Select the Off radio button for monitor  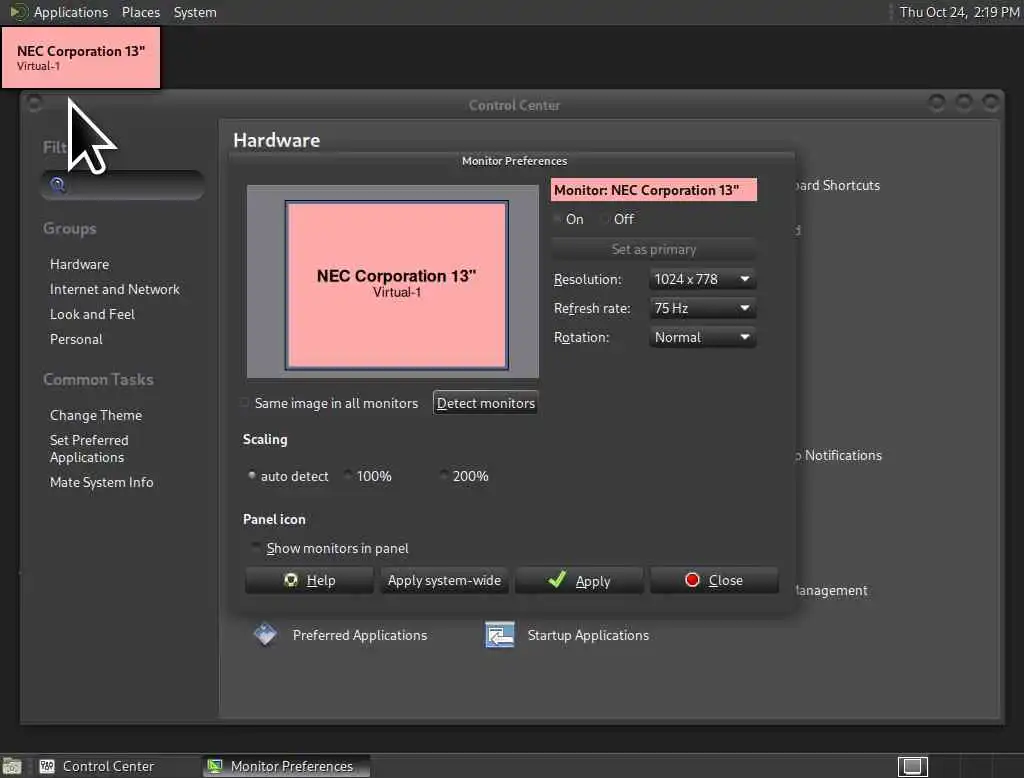click(605, 219)
